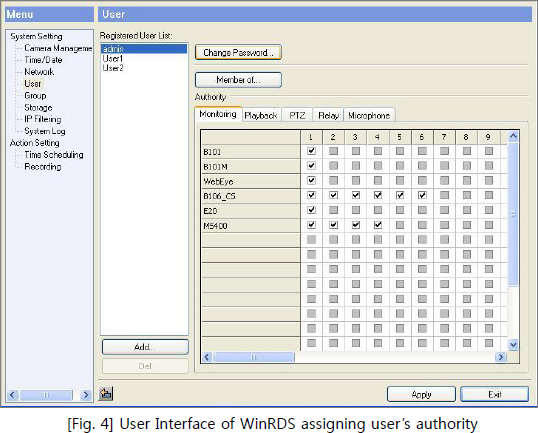Viewport: 538px width, 433px height.
Task: Switch to the Relay tab
Action: point(328,115)
